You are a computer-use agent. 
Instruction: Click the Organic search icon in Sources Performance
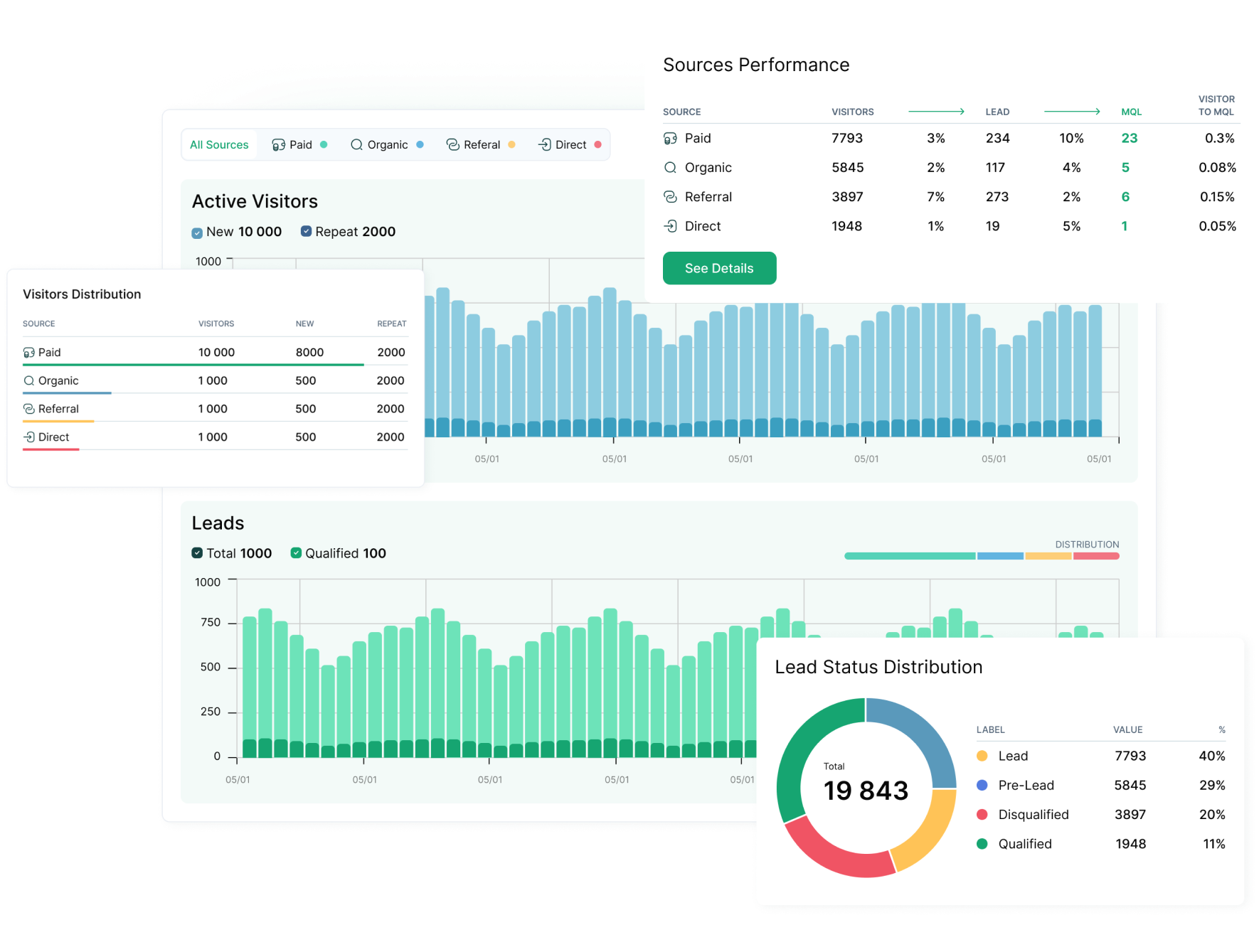(670, 168)
